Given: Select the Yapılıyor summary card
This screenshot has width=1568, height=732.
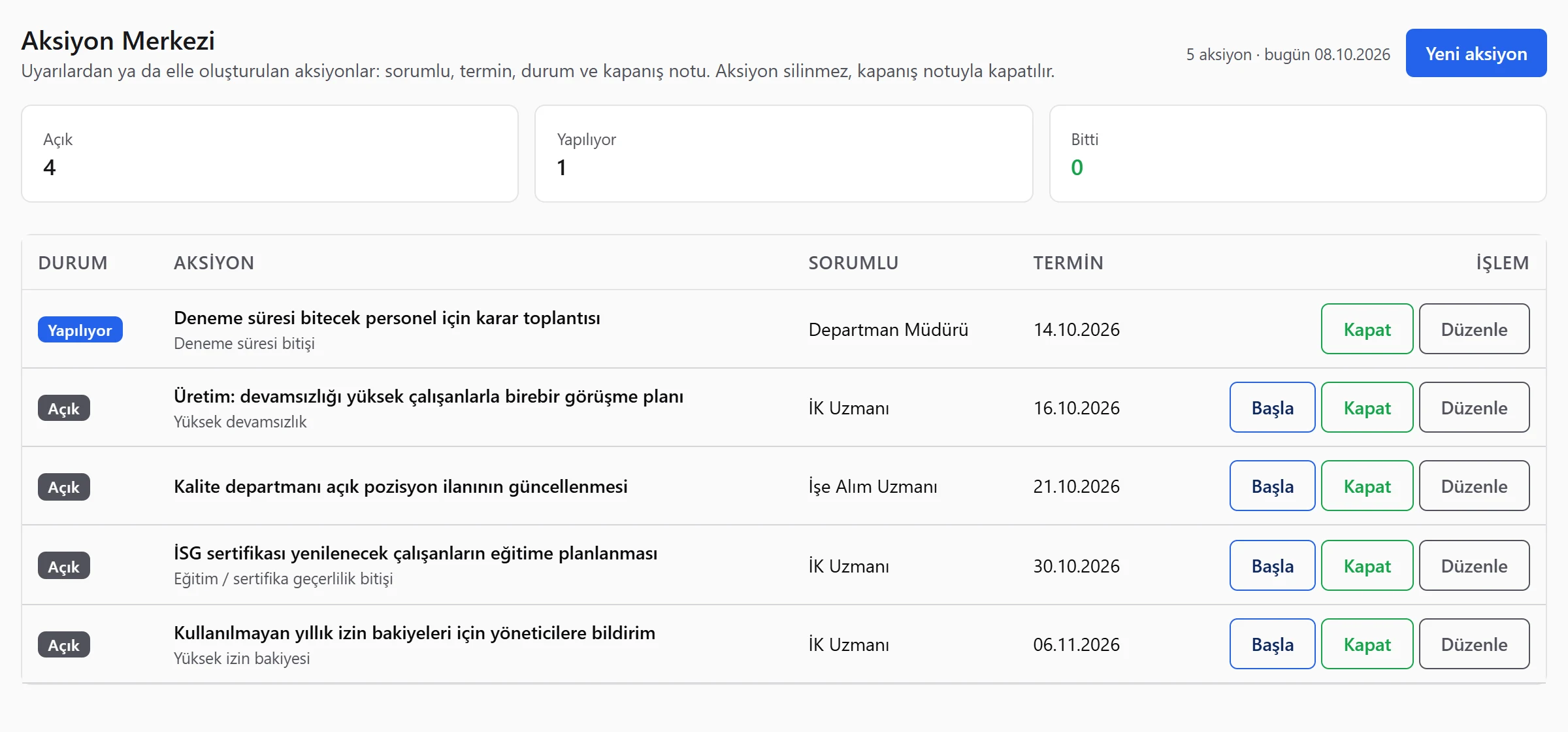Looking at the screenshot, I should [783, 154].
